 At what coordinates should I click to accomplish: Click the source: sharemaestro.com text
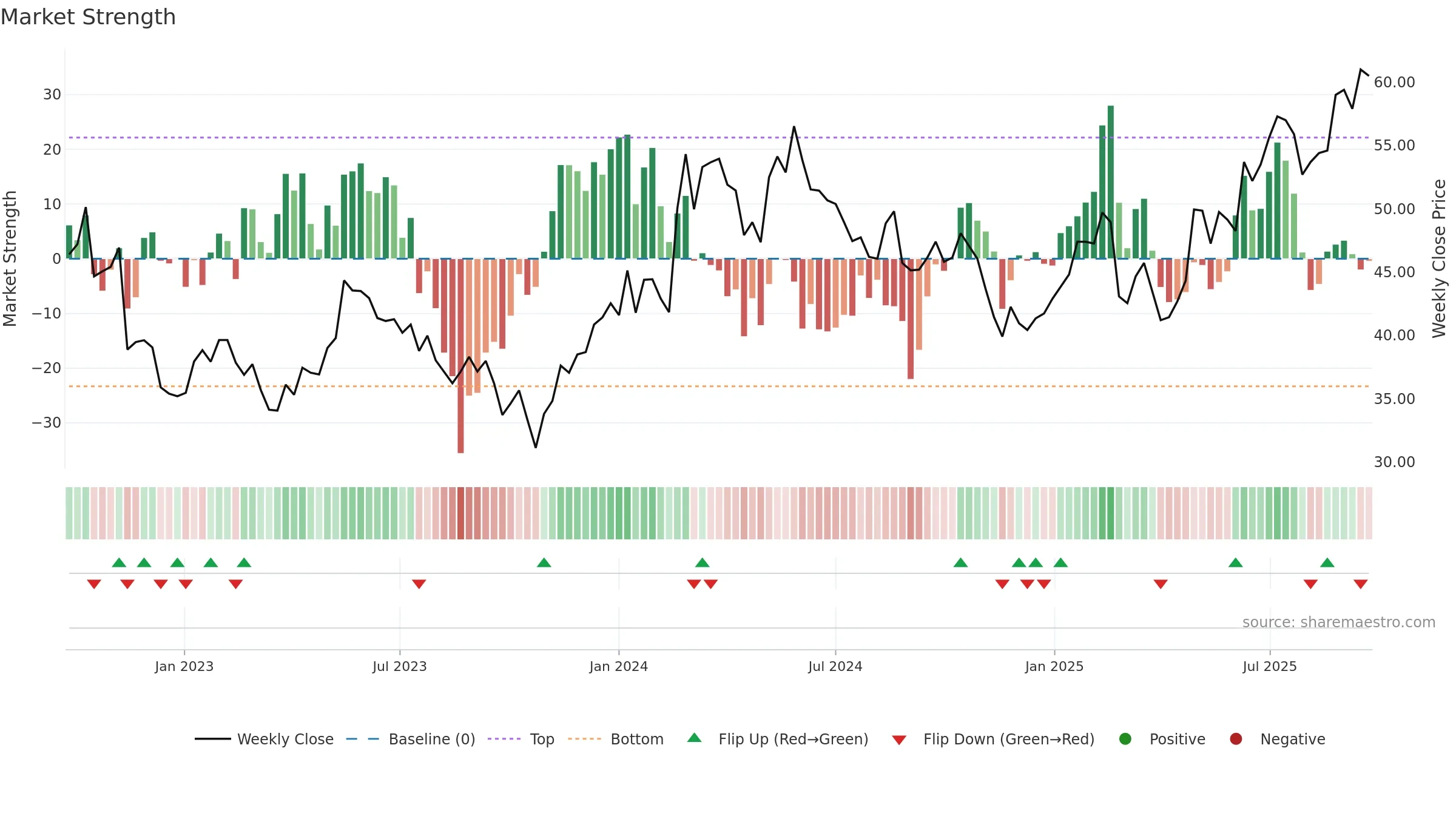[1339, 622]
